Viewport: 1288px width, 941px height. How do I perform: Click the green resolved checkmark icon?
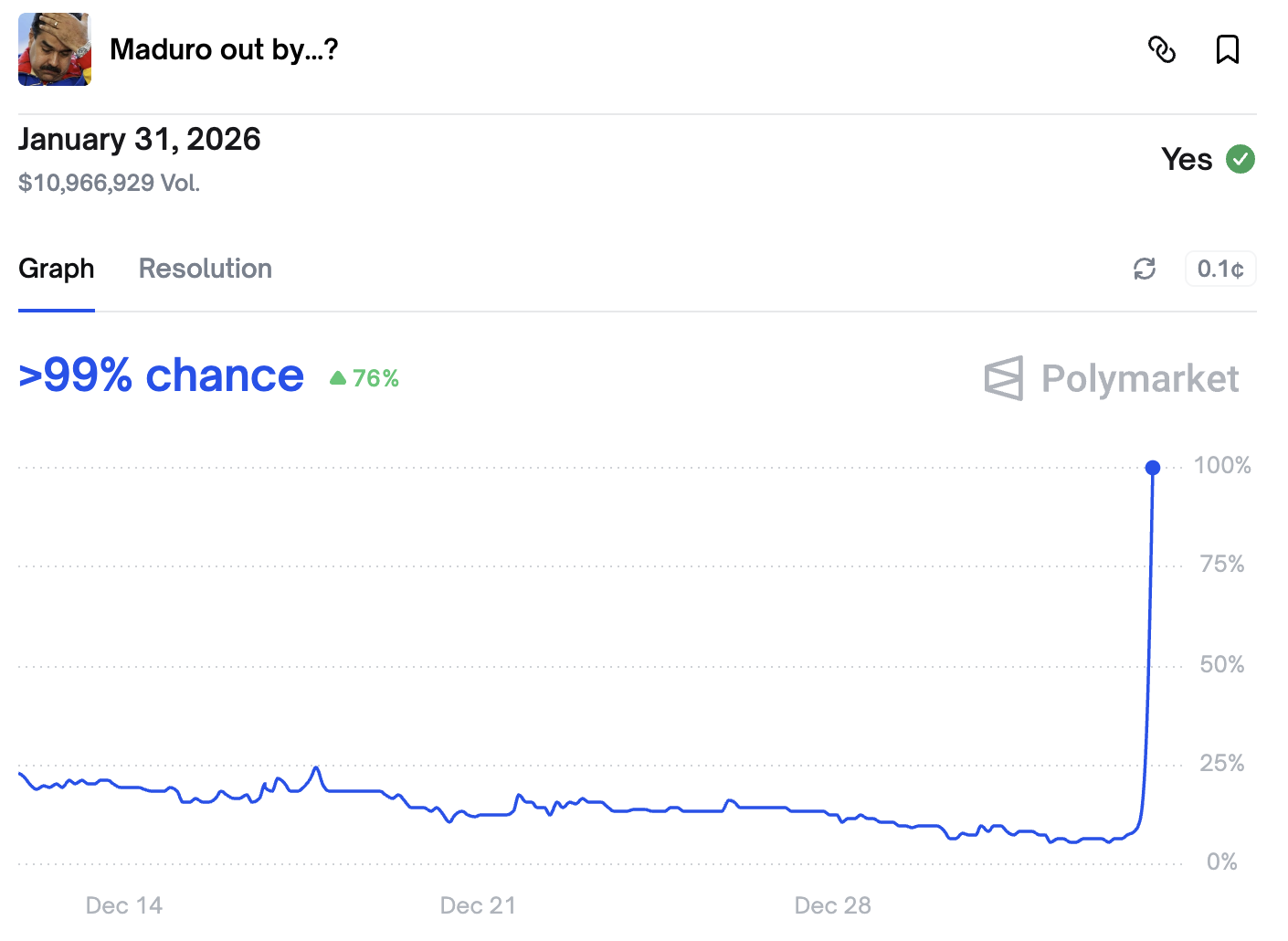click(1240, 159)
